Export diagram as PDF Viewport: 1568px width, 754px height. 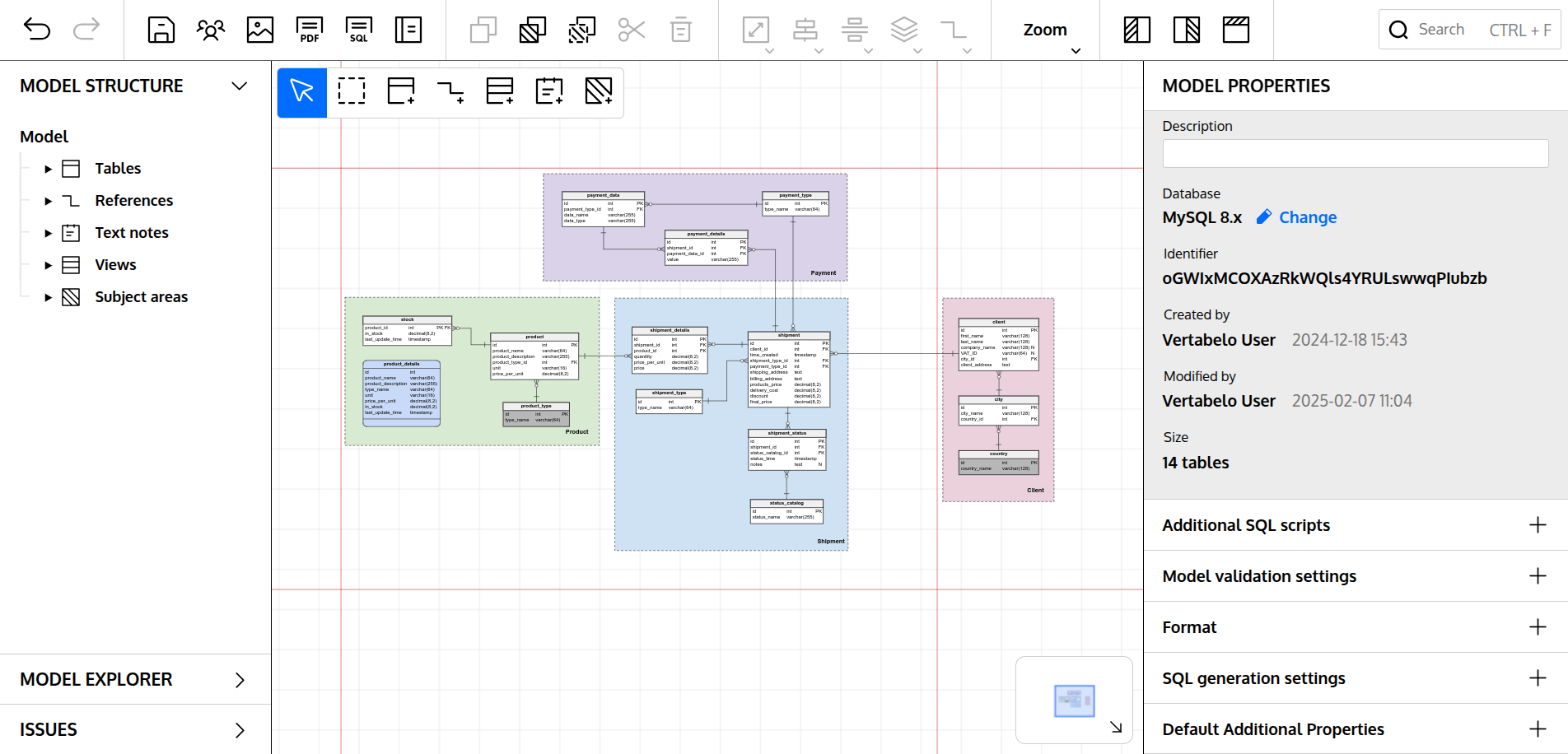coord(310,30)
